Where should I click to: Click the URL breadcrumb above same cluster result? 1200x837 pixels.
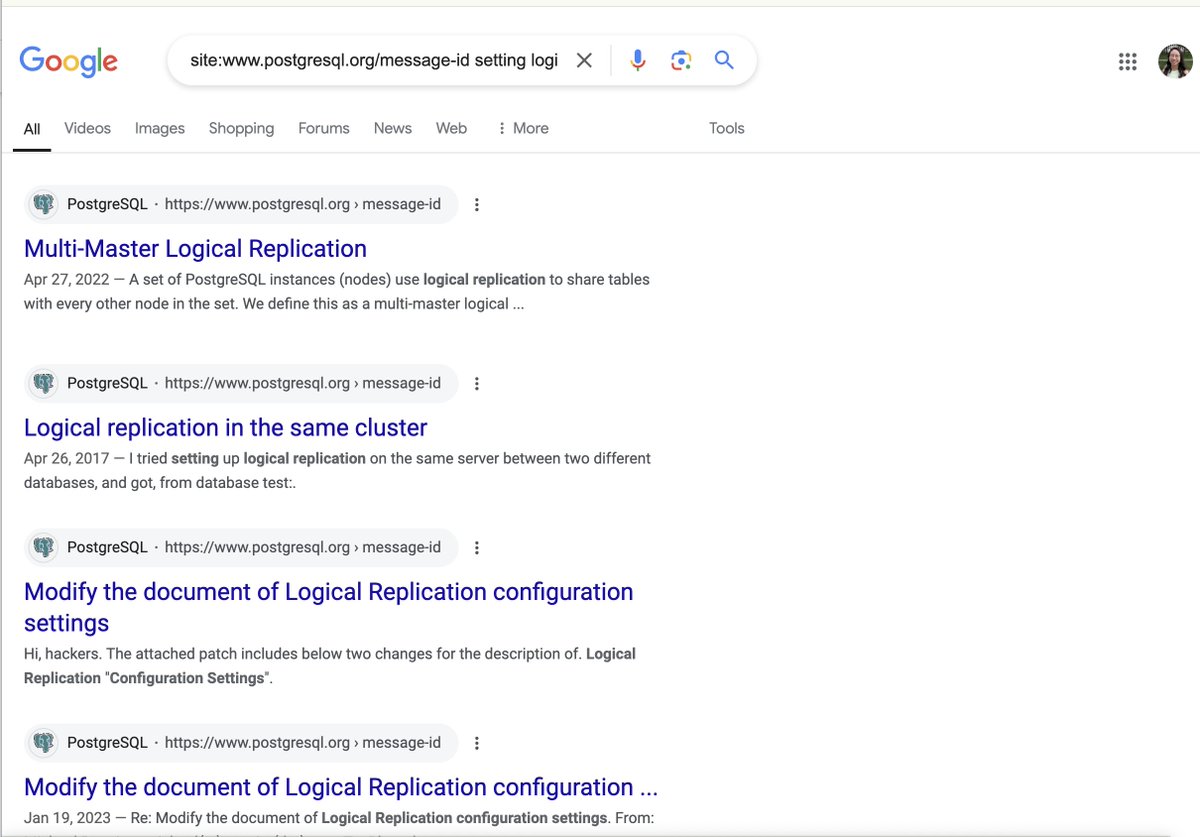(302, 384)
